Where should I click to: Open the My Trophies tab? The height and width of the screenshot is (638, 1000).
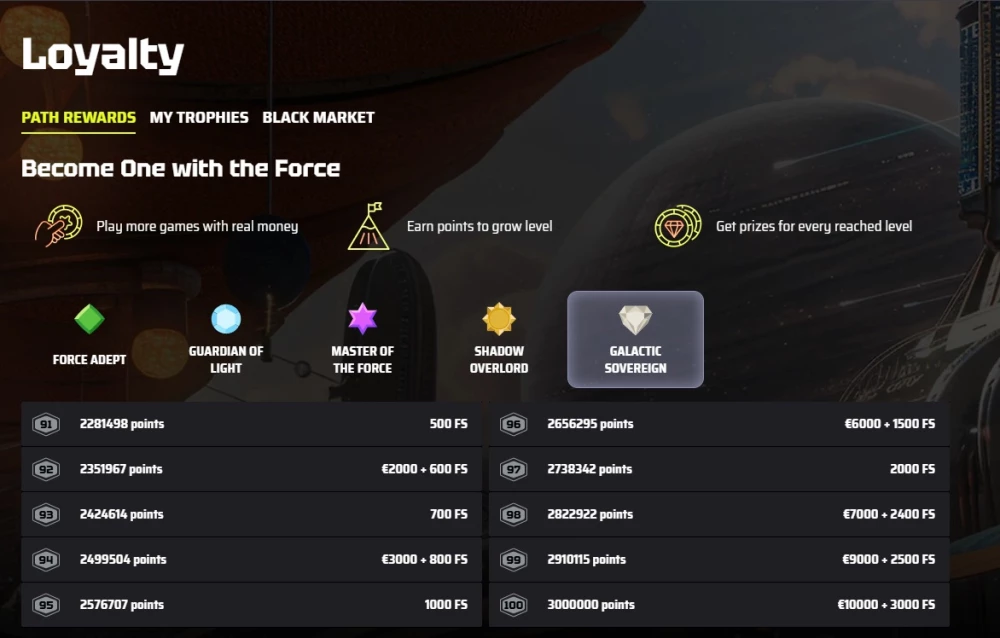[x=199, y=117]
